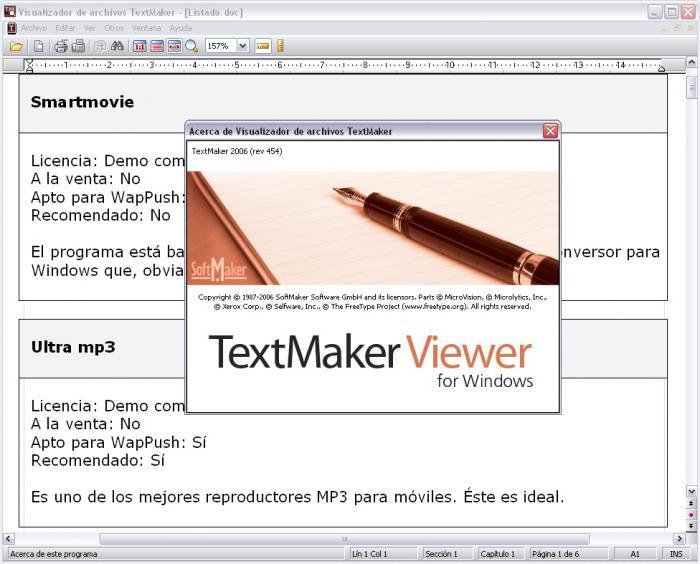Click the 'Smartmovie' heading in the document
Image resolution: width=700 pixels, height=564 pixels.
[82, 102]
